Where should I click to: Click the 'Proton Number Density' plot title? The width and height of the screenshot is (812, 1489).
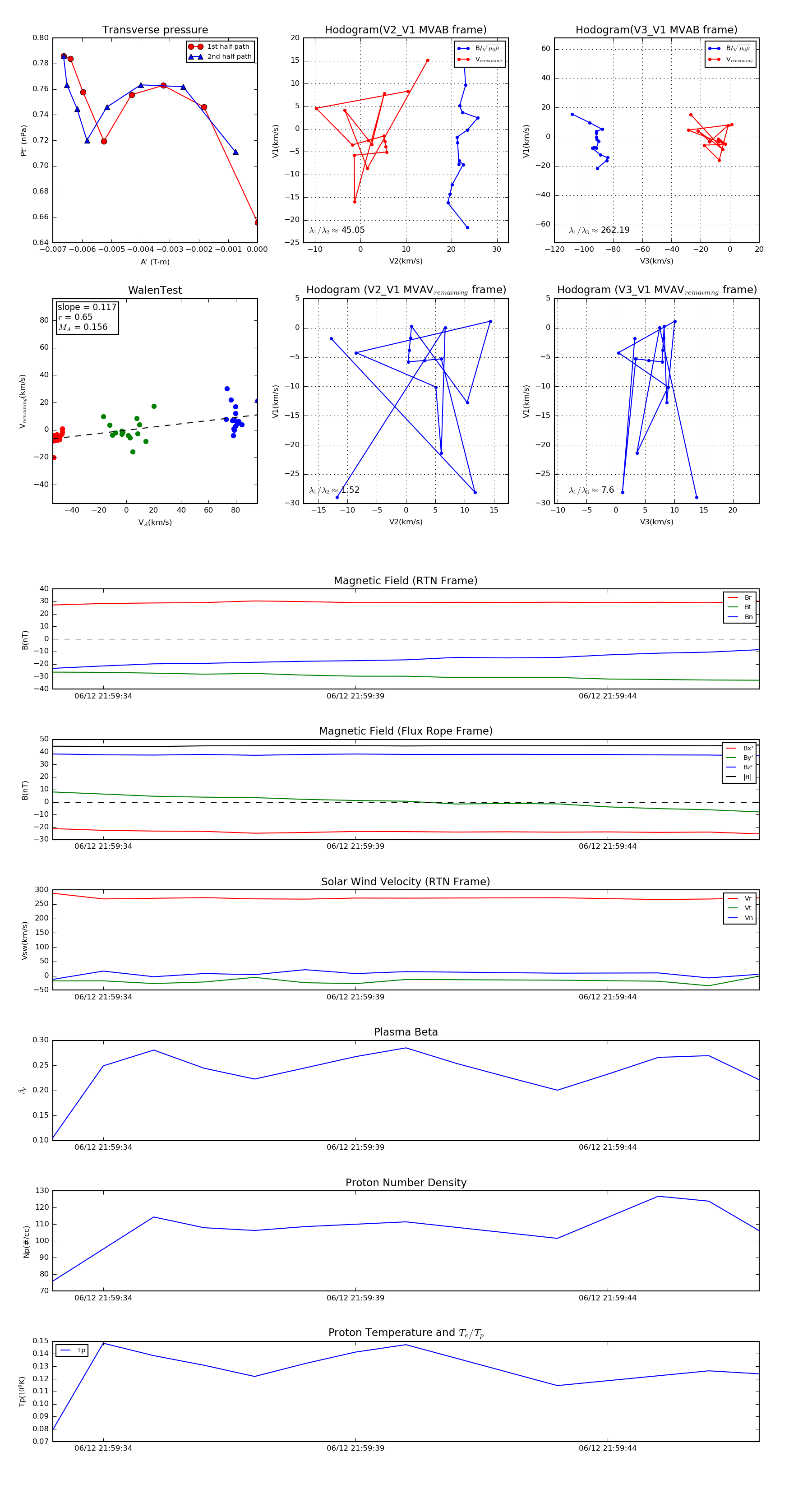[x=406, y=1183]
